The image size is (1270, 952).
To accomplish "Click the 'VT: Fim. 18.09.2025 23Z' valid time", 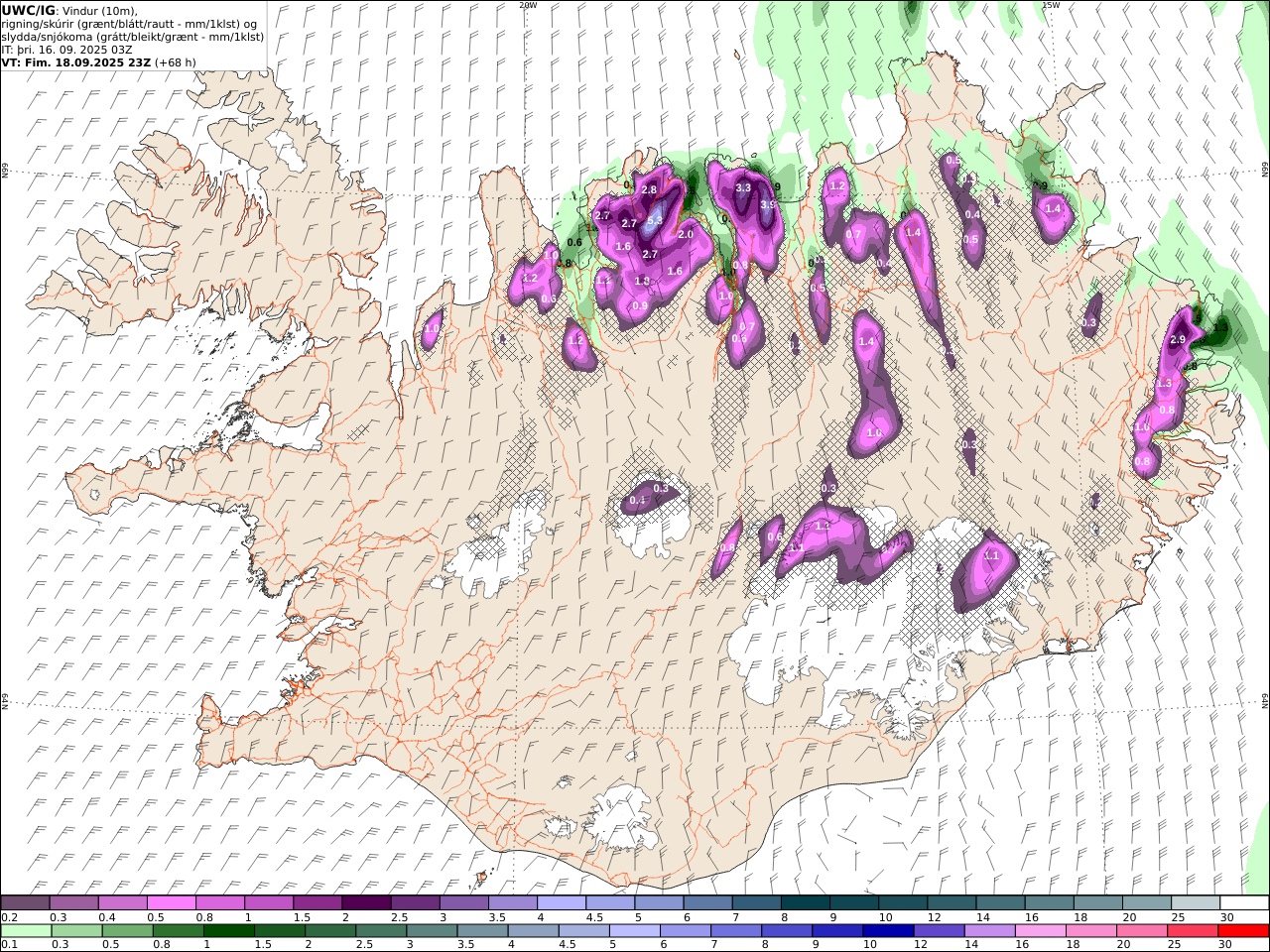I will coord(76,62).
